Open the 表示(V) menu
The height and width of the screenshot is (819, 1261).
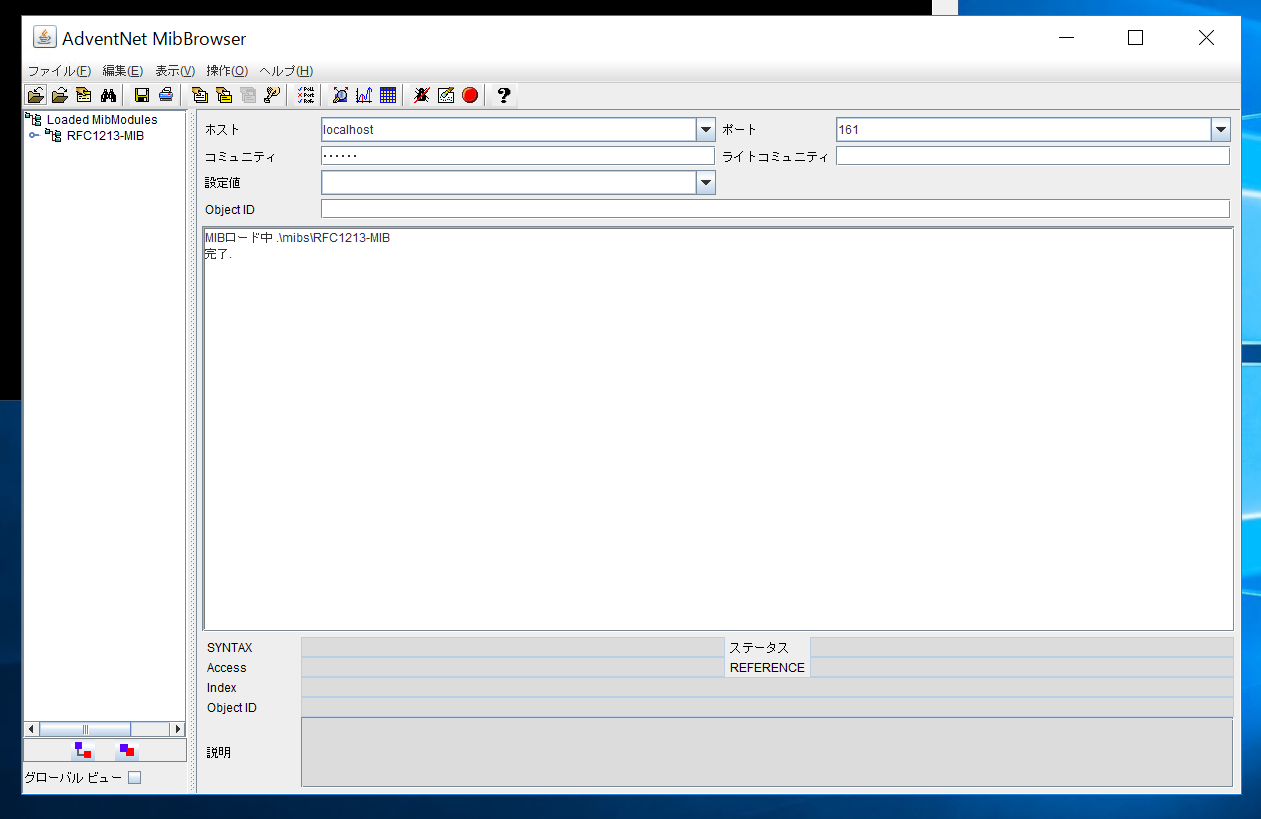click(175, 71)
